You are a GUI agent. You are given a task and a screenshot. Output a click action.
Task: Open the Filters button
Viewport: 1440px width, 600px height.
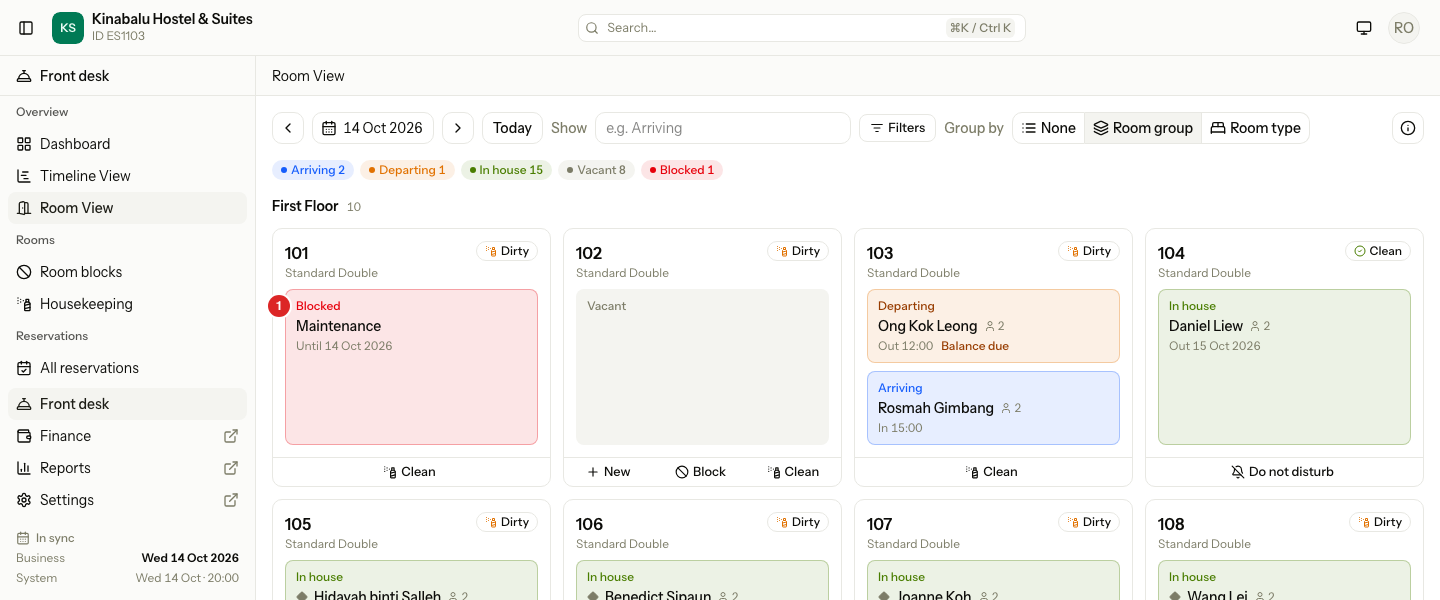click(898, 128)
